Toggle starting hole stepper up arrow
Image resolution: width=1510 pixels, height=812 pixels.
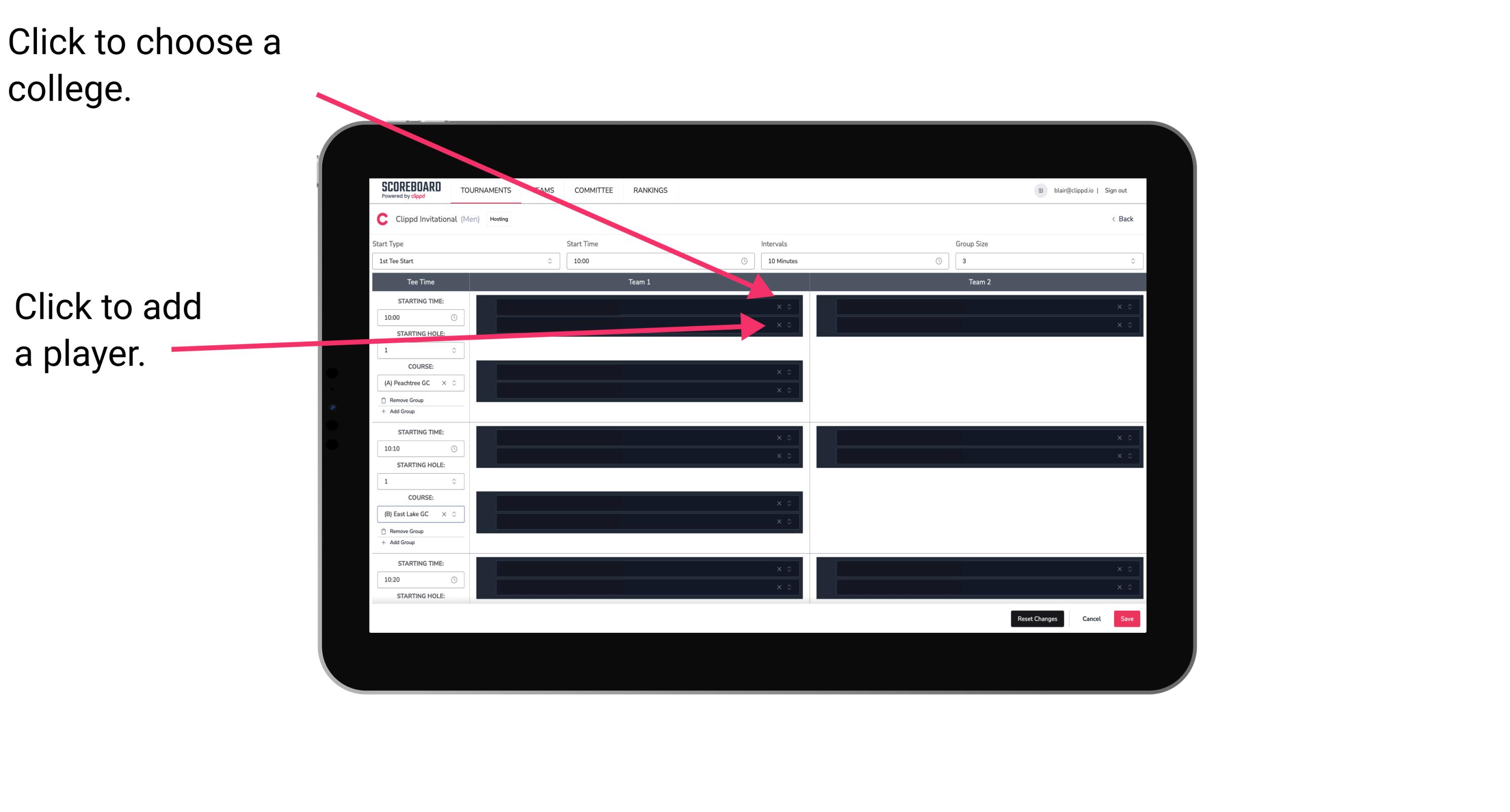tap(455, 348)
